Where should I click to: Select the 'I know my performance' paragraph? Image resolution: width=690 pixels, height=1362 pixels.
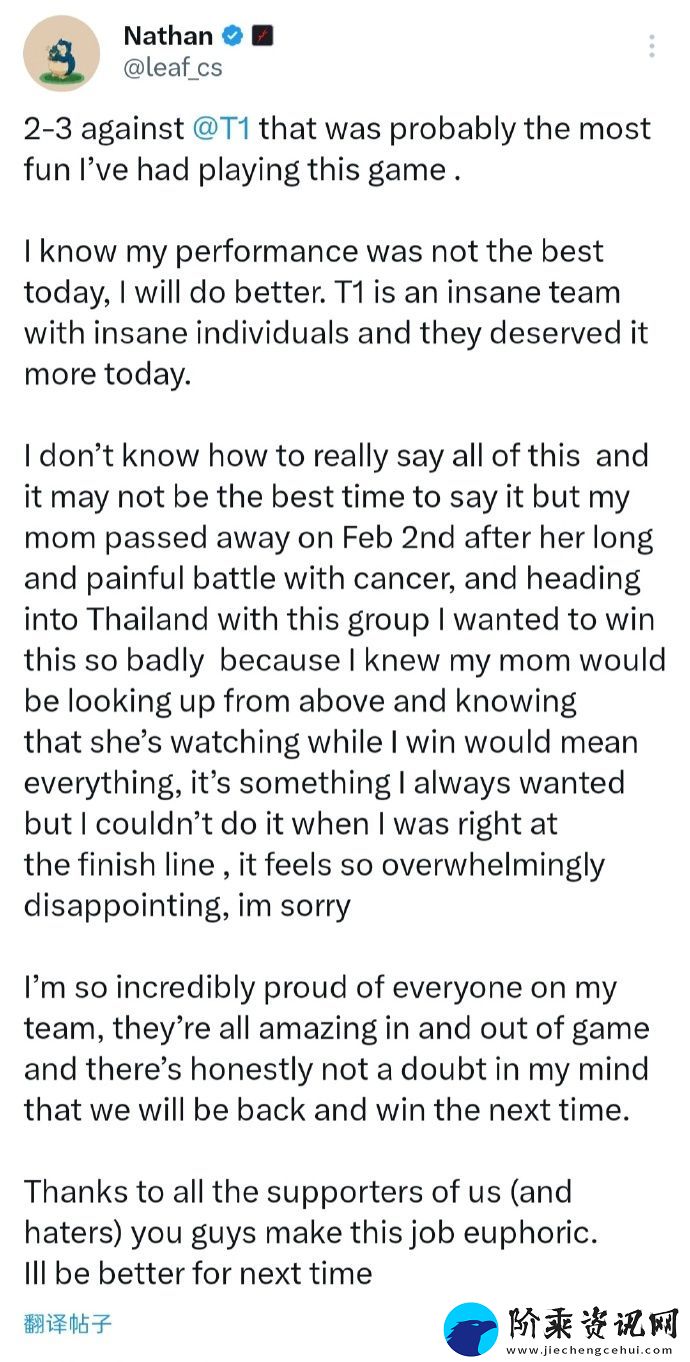335,312
